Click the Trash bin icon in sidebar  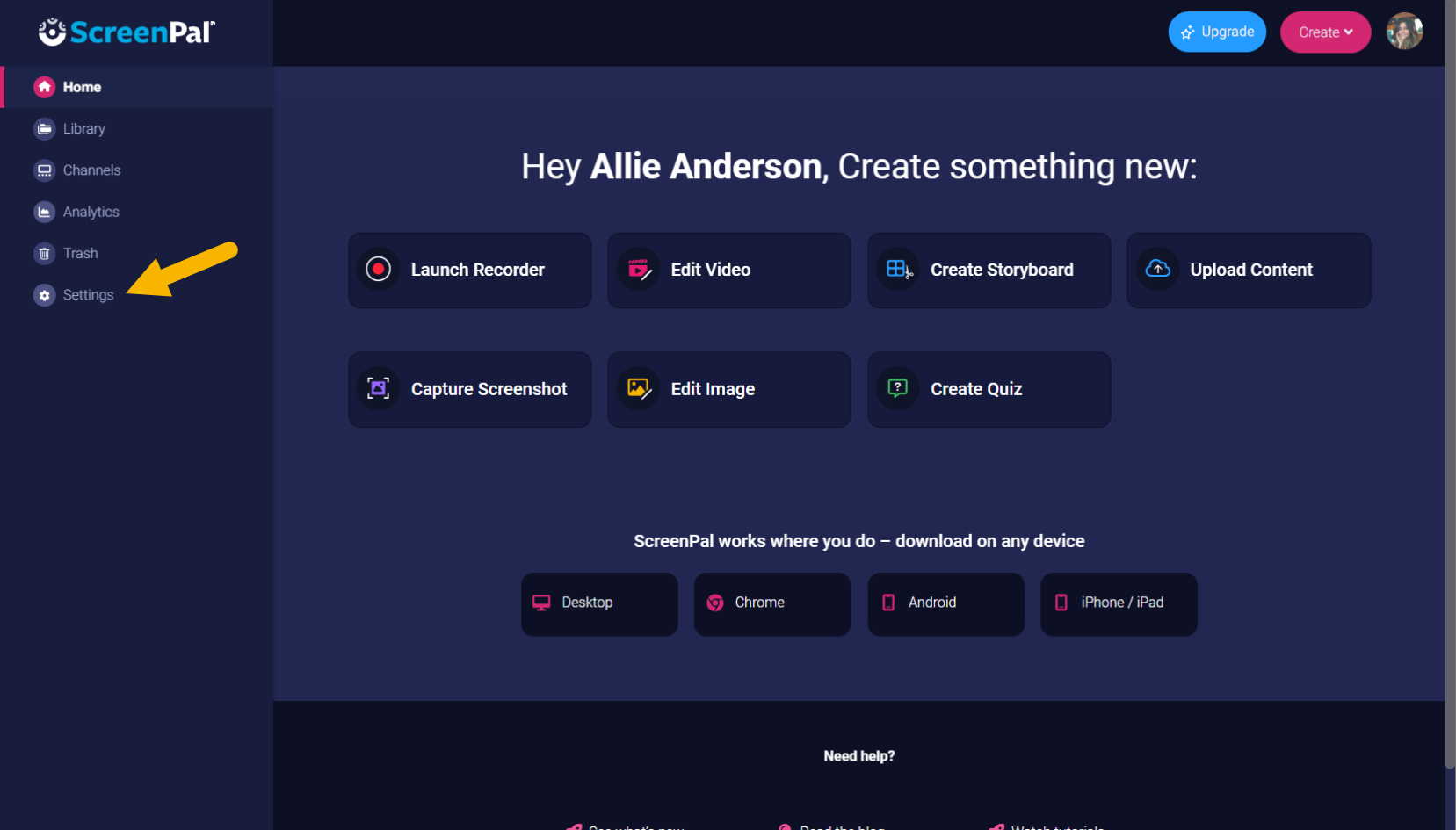(44, 254)
